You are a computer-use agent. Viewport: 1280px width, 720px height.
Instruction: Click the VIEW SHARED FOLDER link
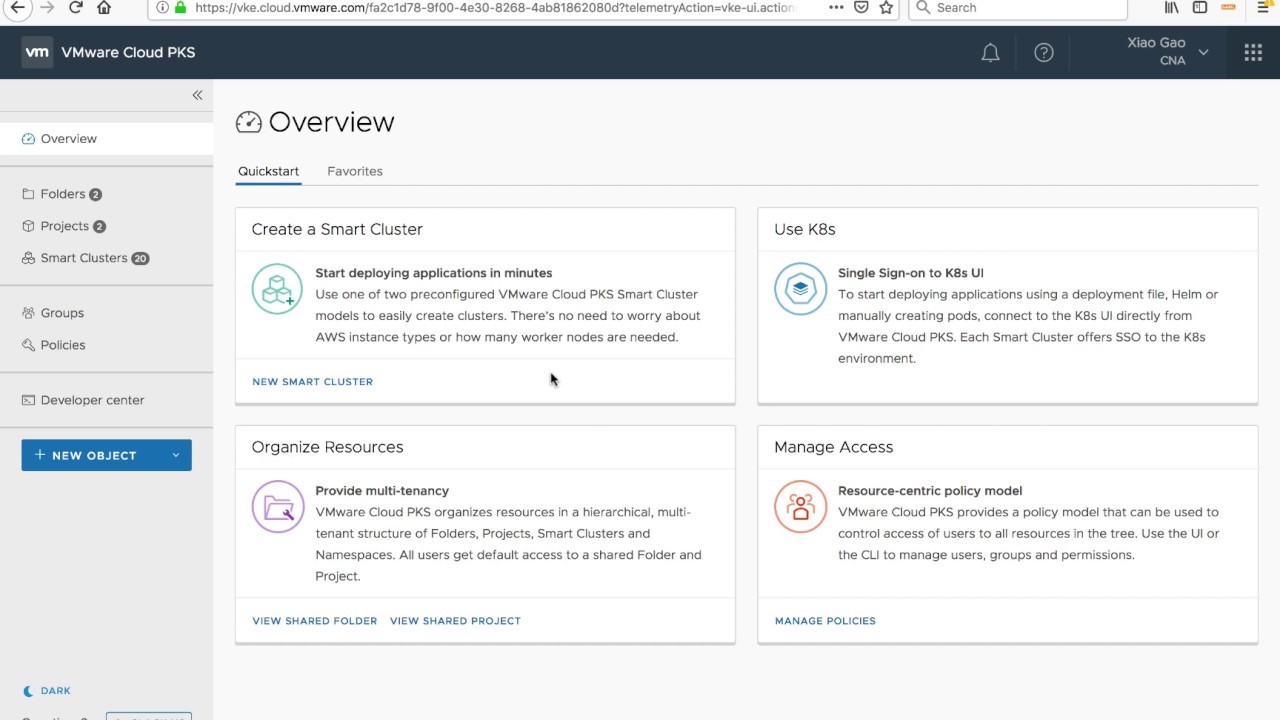(315, 621)
